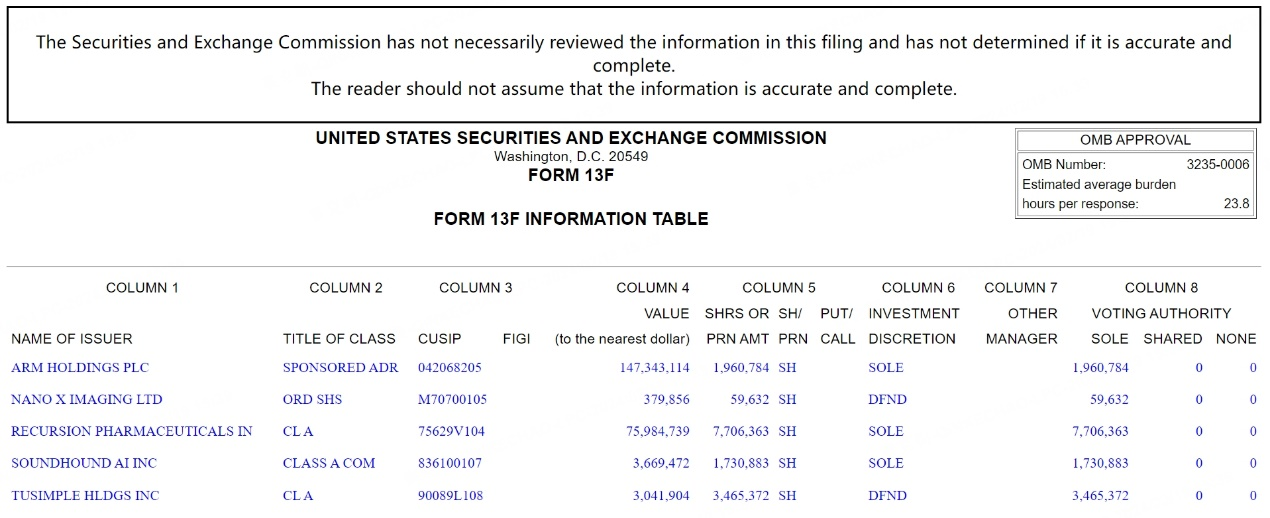The image size is (1270, 518).
Task: Click CUSIP value 042068205
Action: (x=449, y=367)
